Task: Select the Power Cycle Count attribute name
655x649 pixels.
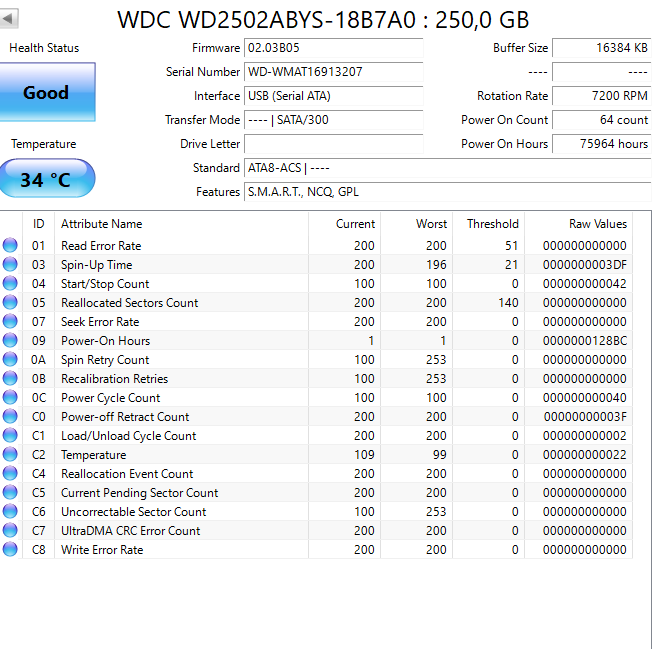Action: (x=110, y=398)
